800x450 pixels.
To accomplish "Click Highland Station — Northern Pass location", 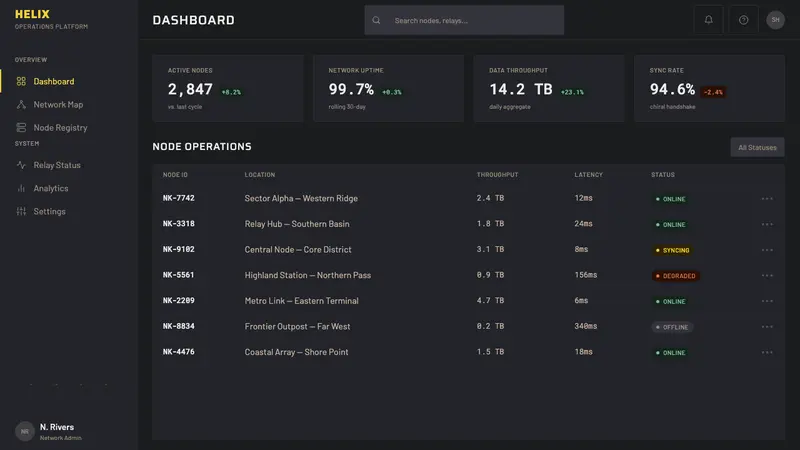I will (308, 275).
